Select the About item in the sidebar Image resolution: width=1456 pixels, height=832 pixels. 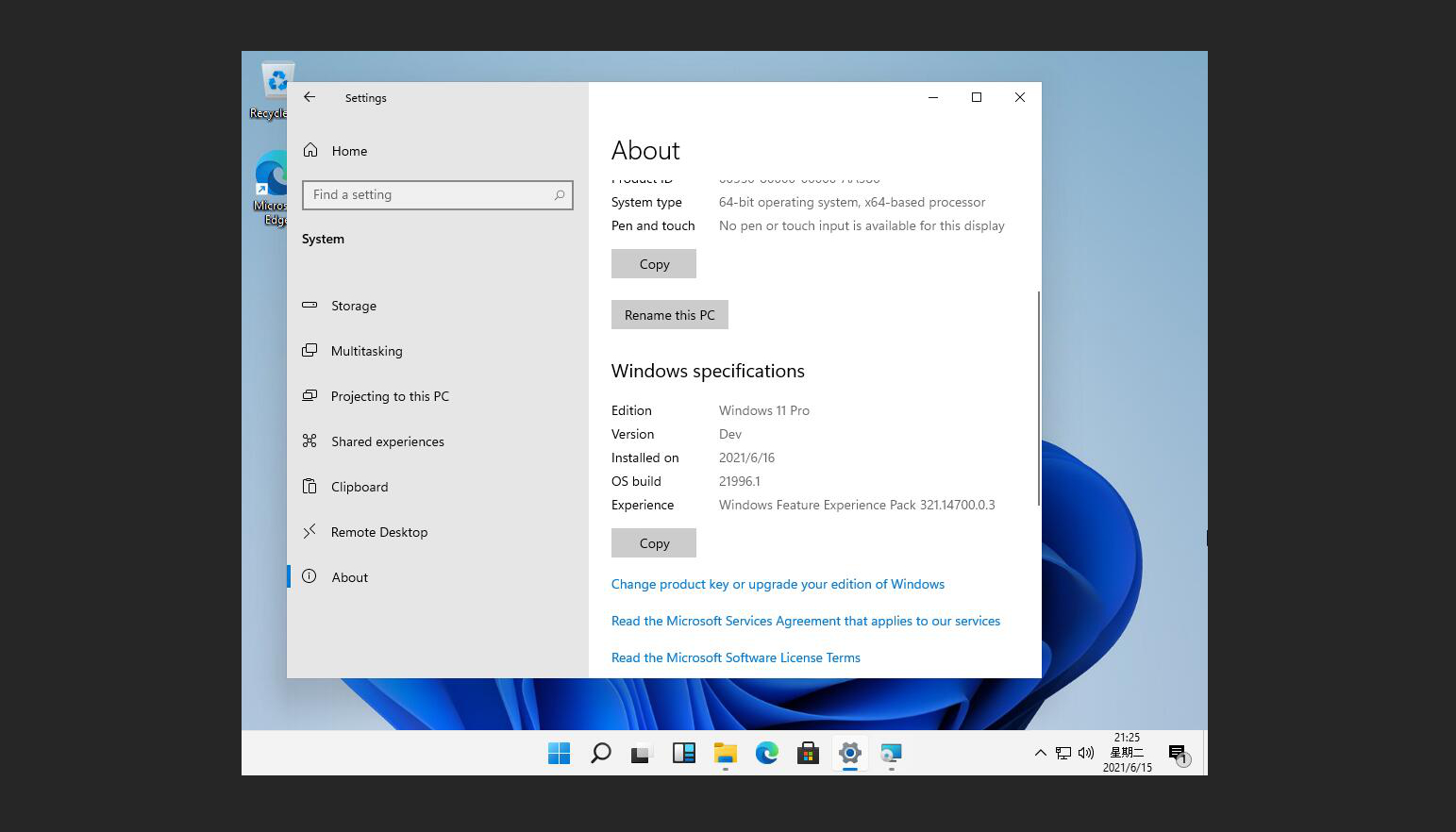click(x=438, y=577)
